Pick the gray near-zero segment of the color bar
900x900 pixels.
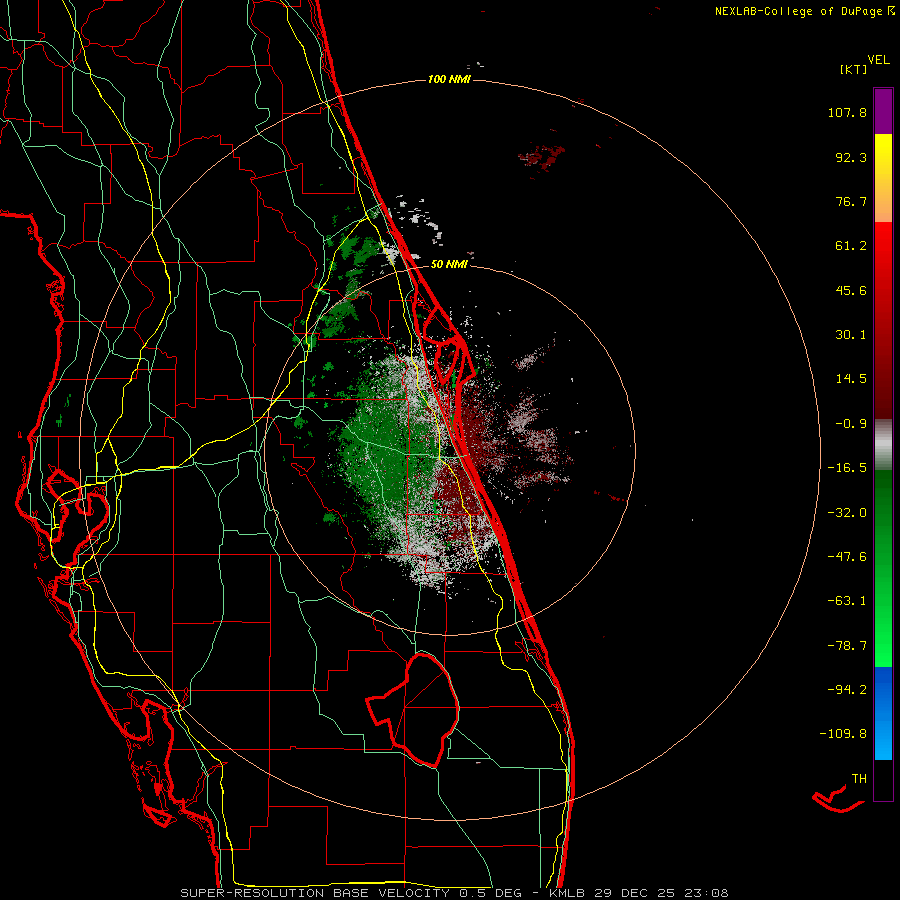pyautogui.click(x=883, y=445)
